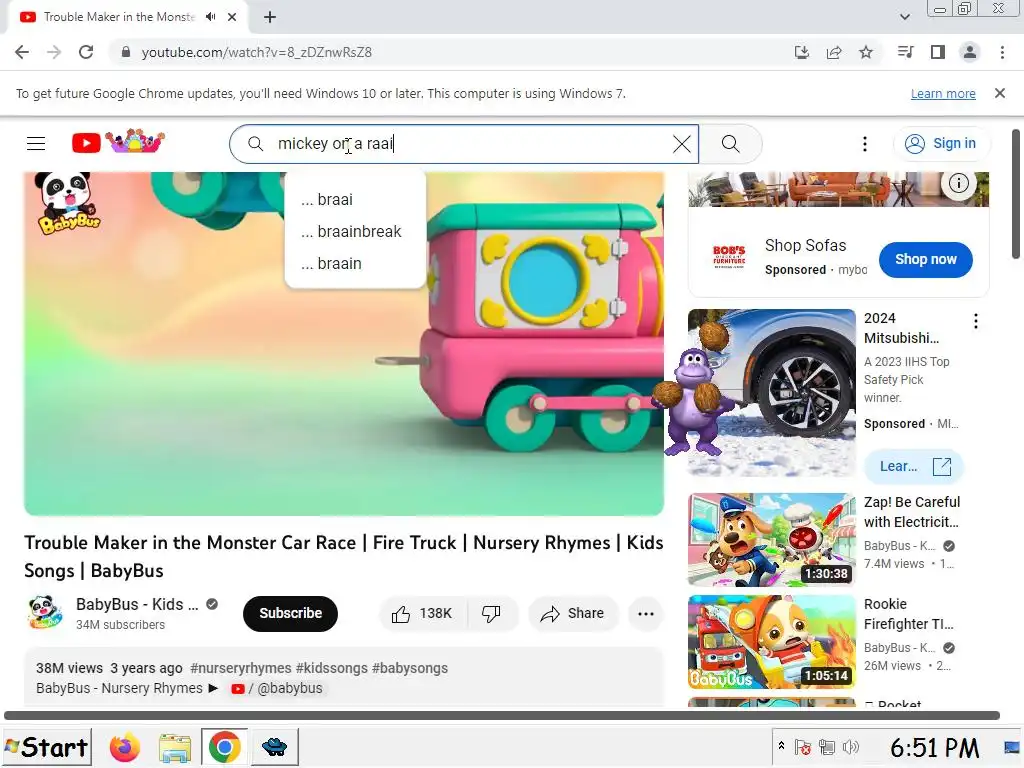Share the video
Image resolution: width=1024 pixels, height=768 pixels.
(573, 613)
